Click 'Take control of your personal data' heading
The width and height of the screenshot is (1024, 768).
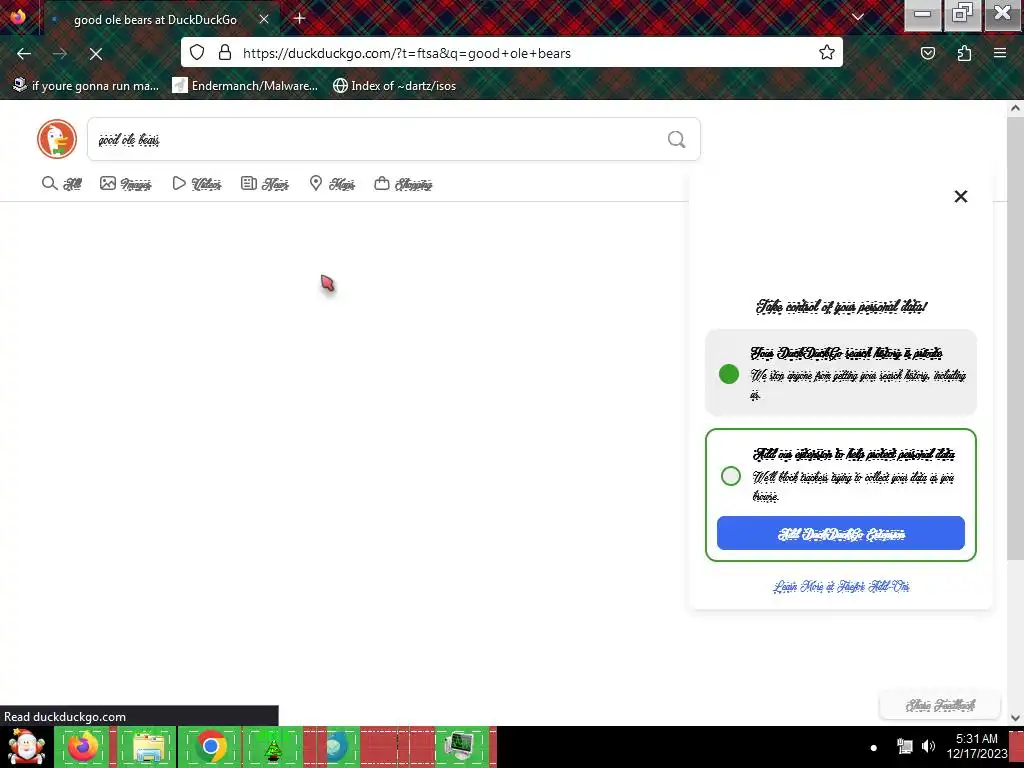click(841, 306)
